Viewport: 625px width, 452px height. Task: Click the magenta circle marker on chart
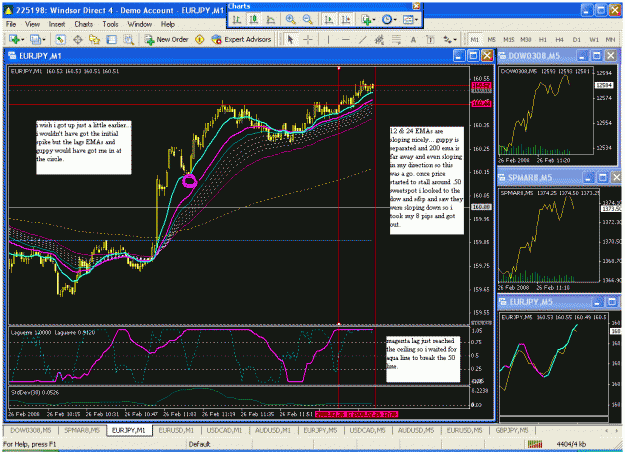[x=189, y=181]
